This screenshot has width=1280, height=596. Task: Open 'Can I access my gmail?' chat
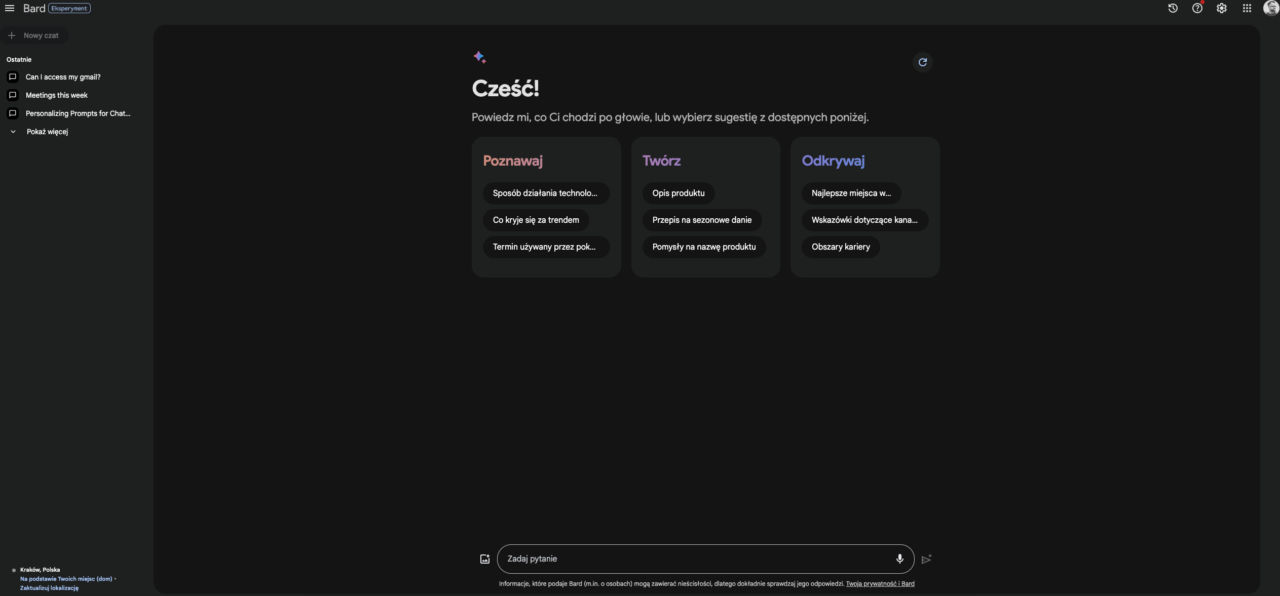tap(62, 77)
